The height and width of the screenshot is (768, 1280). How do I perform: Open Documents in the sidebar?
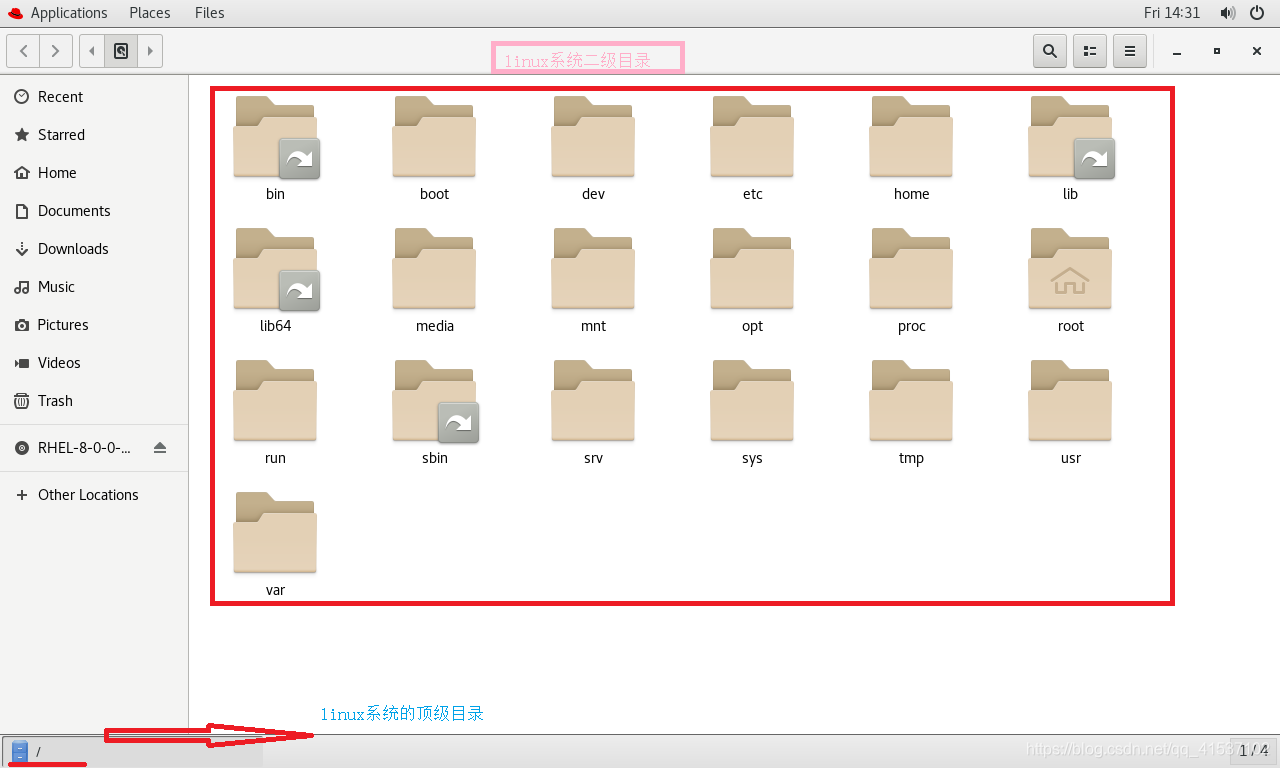[94, 211]
